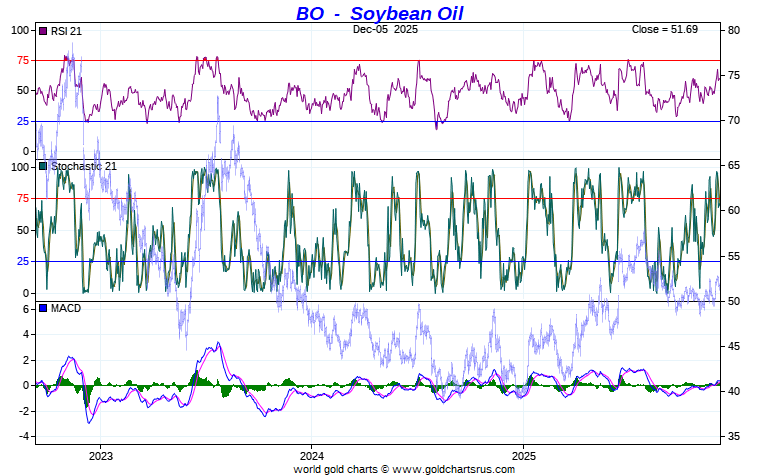Click the 65 right price axis label
Viewport: 760px width, 475px height.
(x=734, y=165)
